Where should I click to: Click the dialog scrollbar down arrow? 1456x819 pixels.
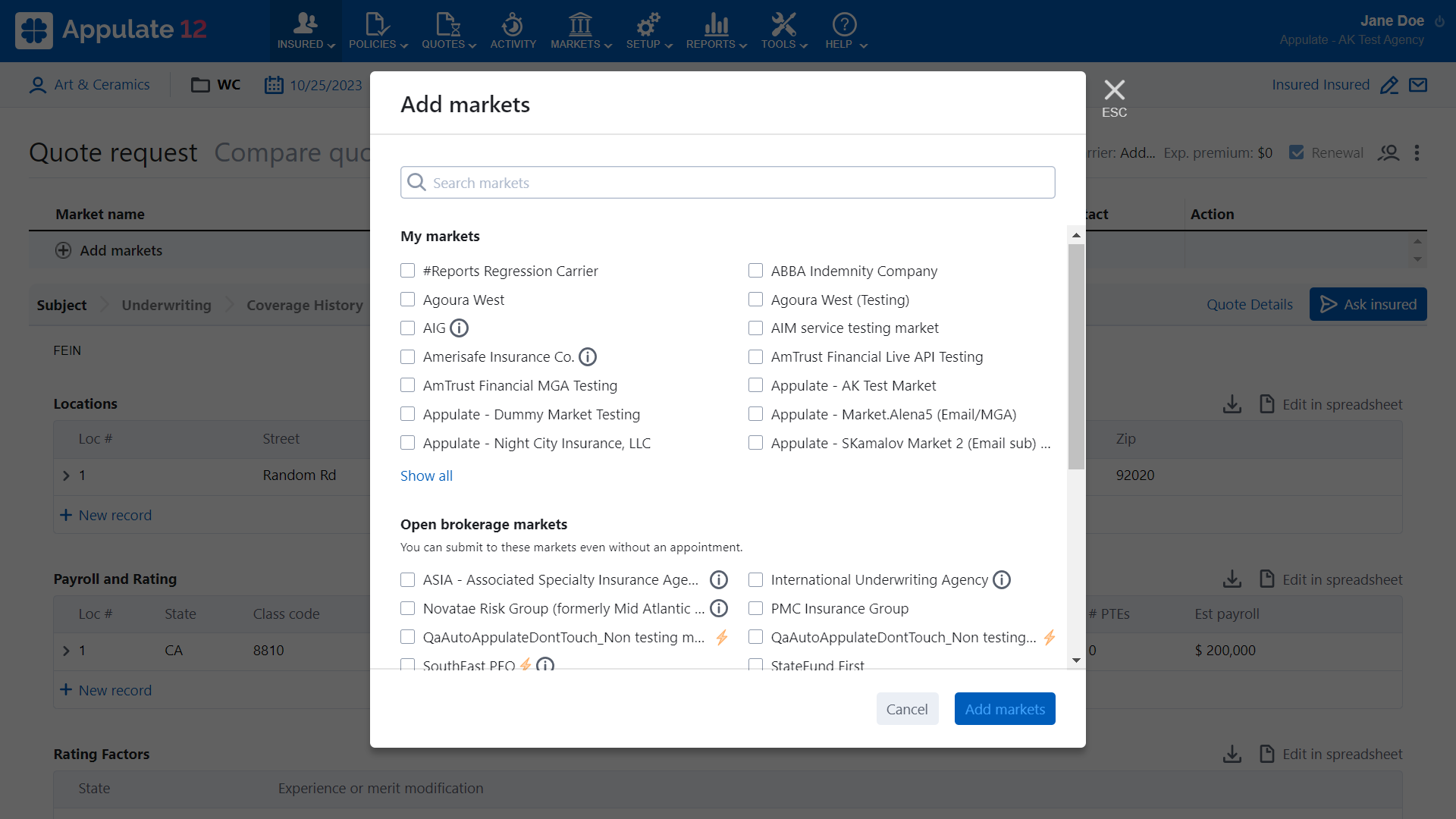tap(1076, 661)
